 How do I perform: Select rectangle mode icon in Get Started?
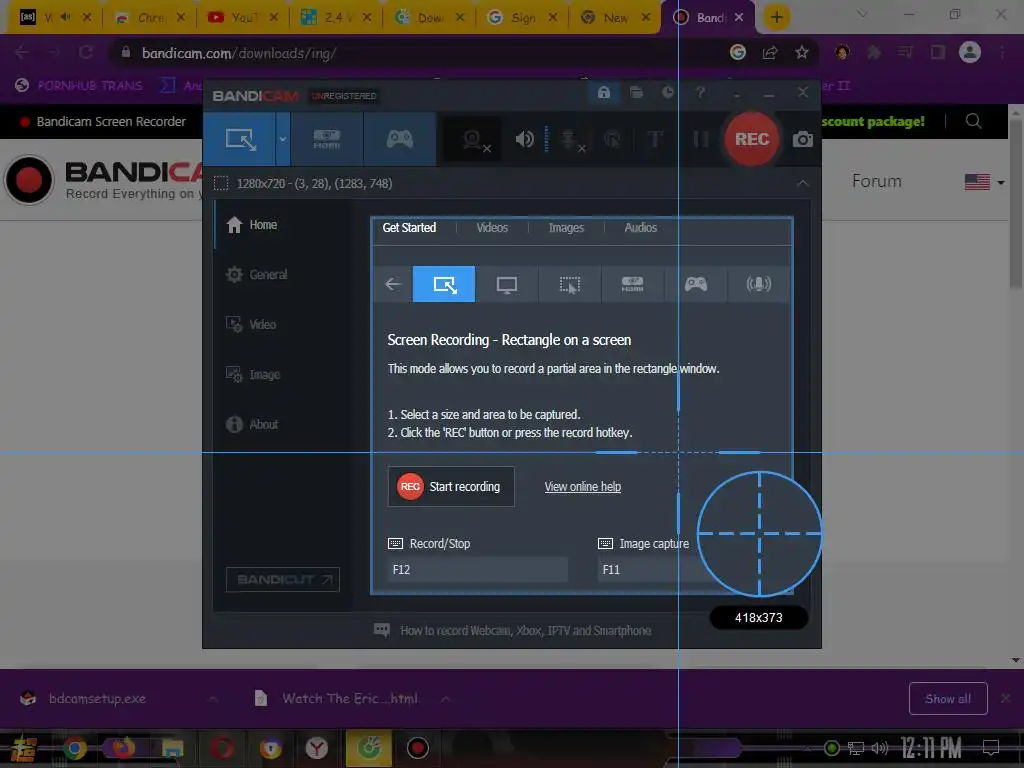(444, 284)
